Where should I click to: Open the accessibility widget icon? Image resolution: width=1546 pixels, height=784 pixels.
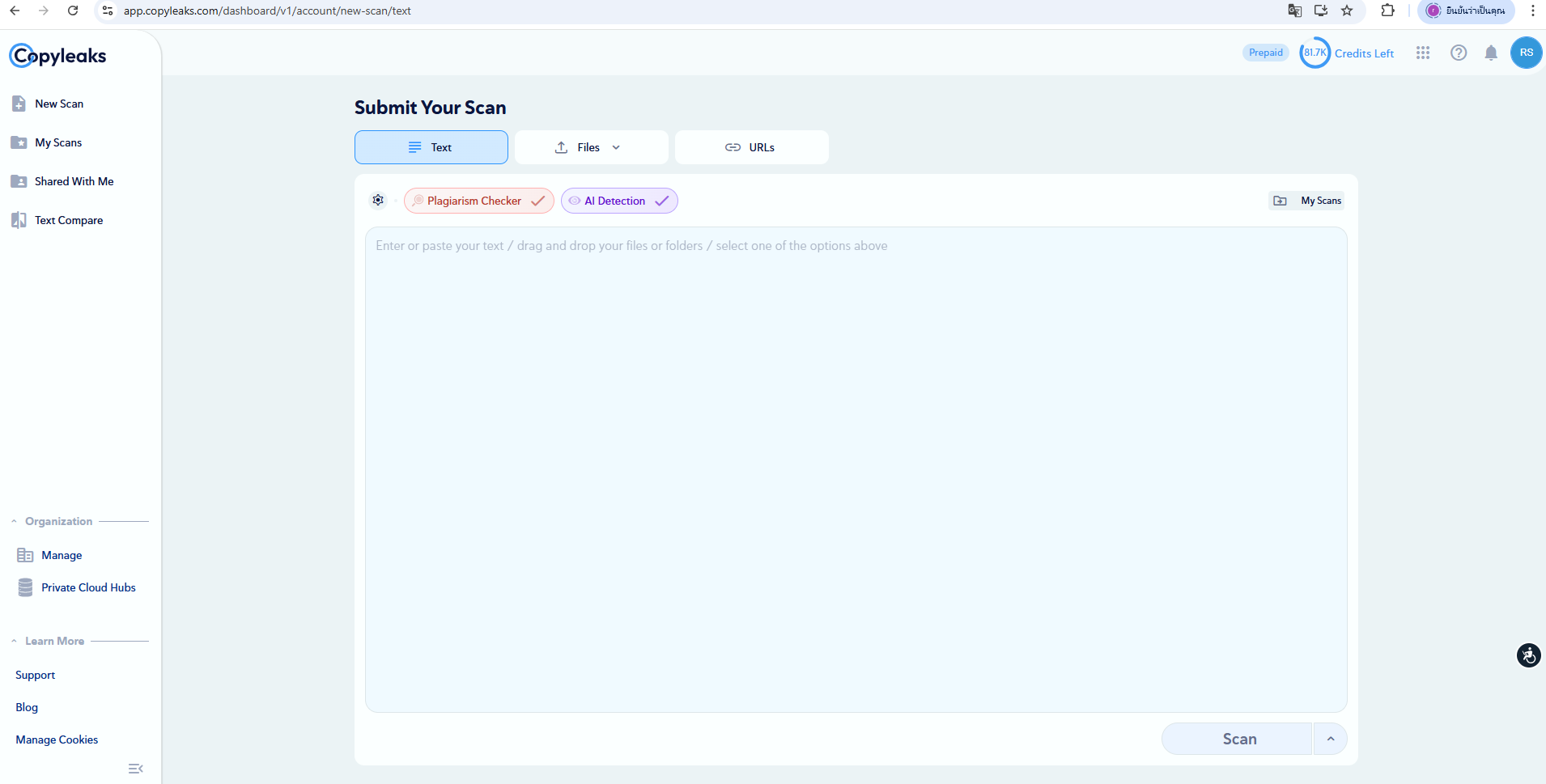(x=1528, y=655)
